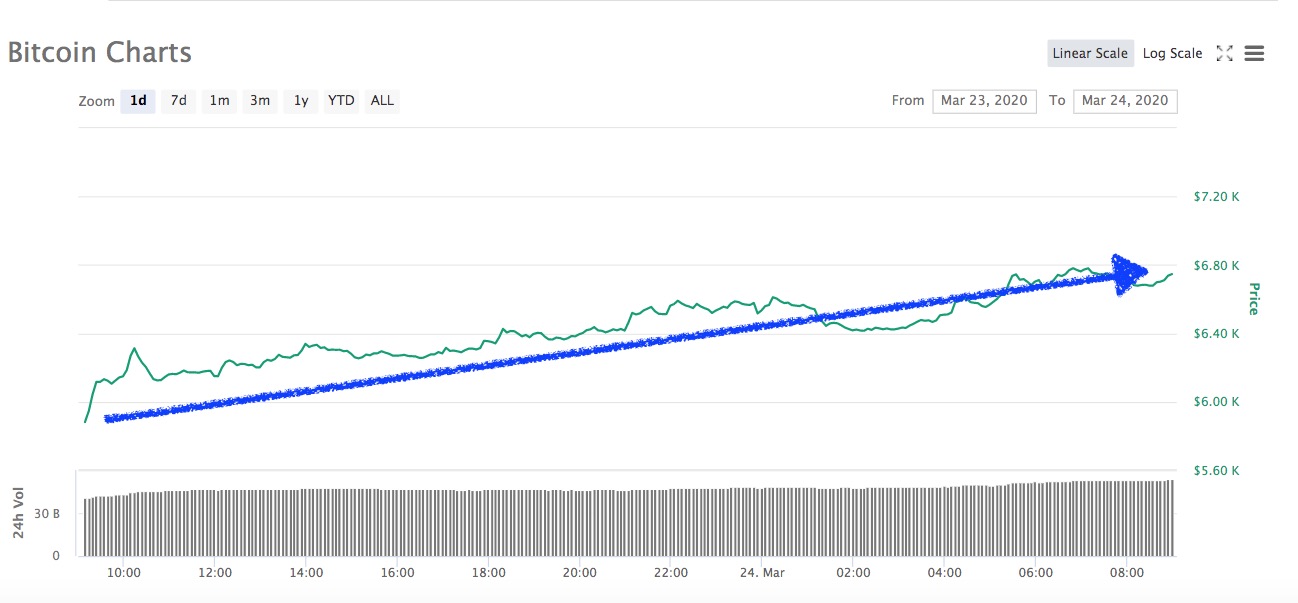Click the fullscreen expand icon
Image resolution: width=1298 pixels, height=603 pixels.
point(1224,54)
